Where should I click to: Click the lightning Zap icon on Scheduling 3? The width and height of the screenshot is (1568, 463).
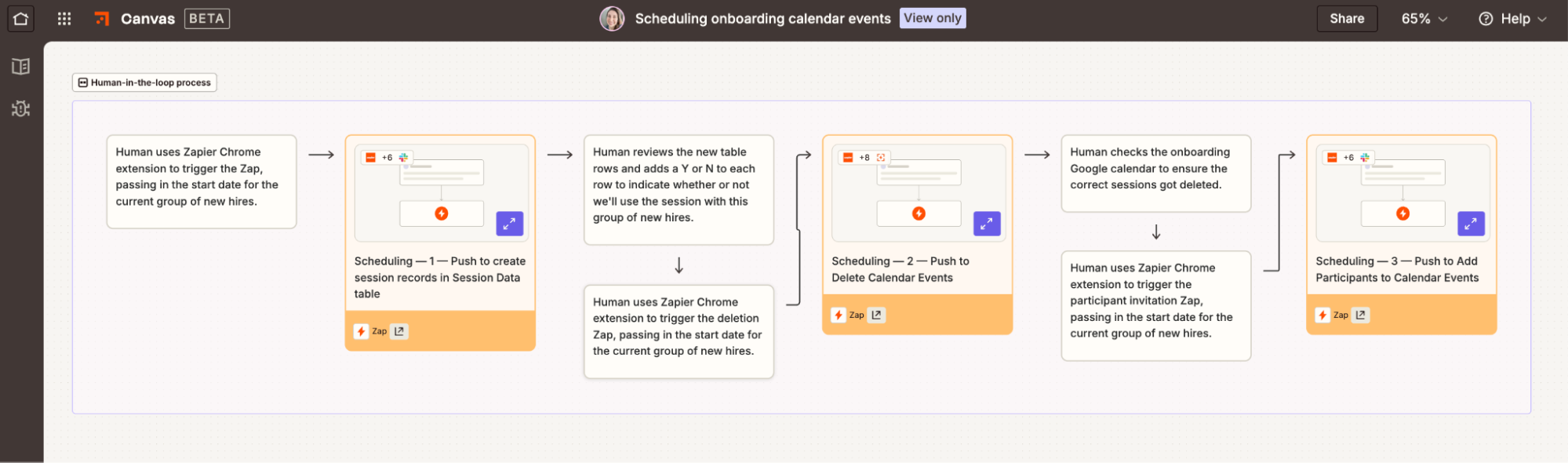[x=1321, y=315]
